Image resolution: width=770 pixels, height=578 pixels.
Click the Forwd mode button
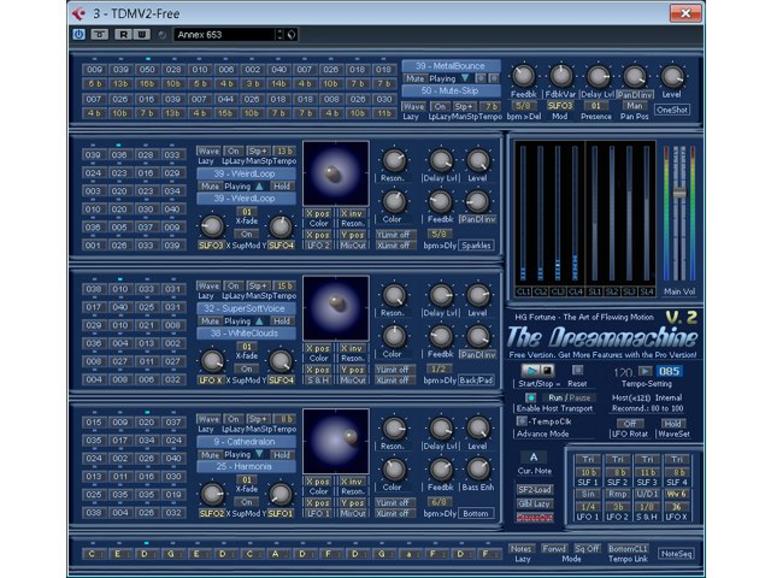554,549
